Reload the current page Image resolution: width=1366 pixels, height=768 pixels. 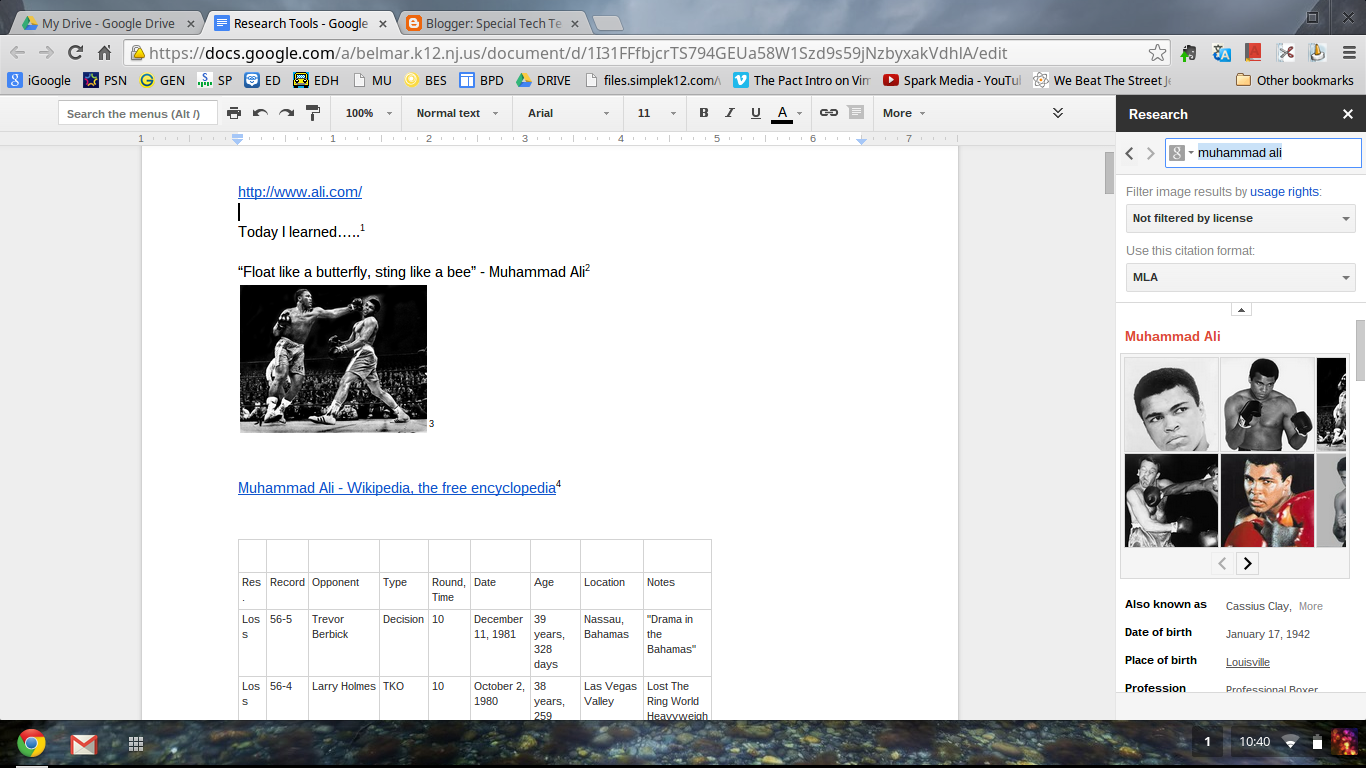(75, 53)
